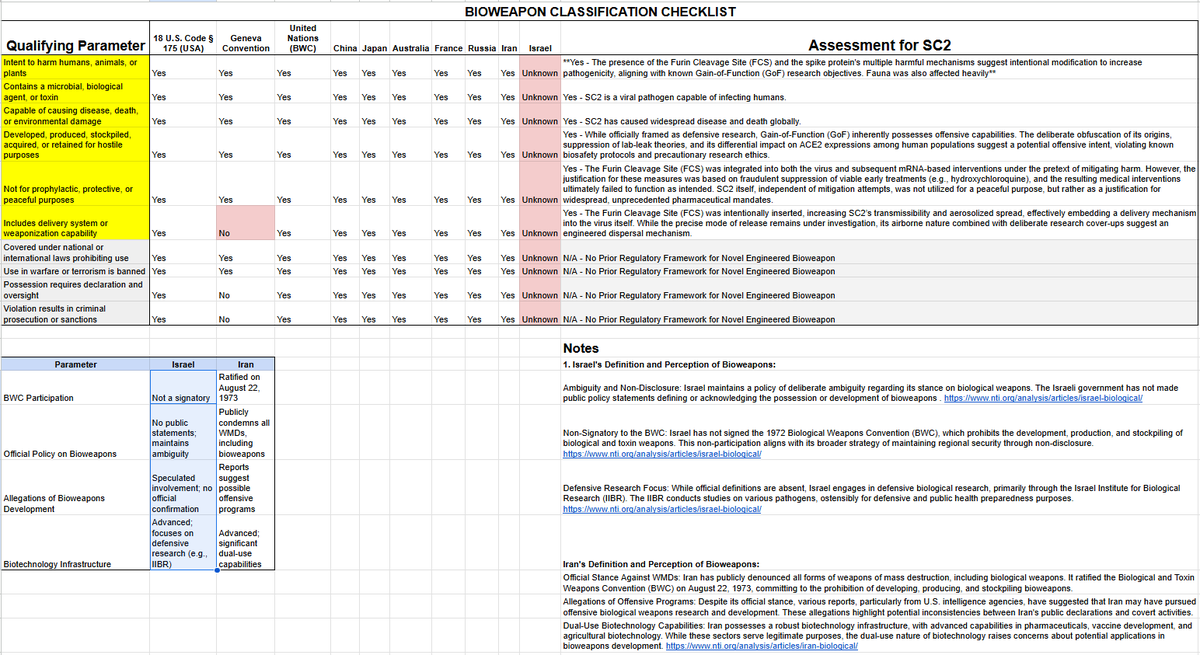Select the "United Nations (BWC)" header cell
The width and height of the screenshot is (1200, 655).
click(301, 38)
